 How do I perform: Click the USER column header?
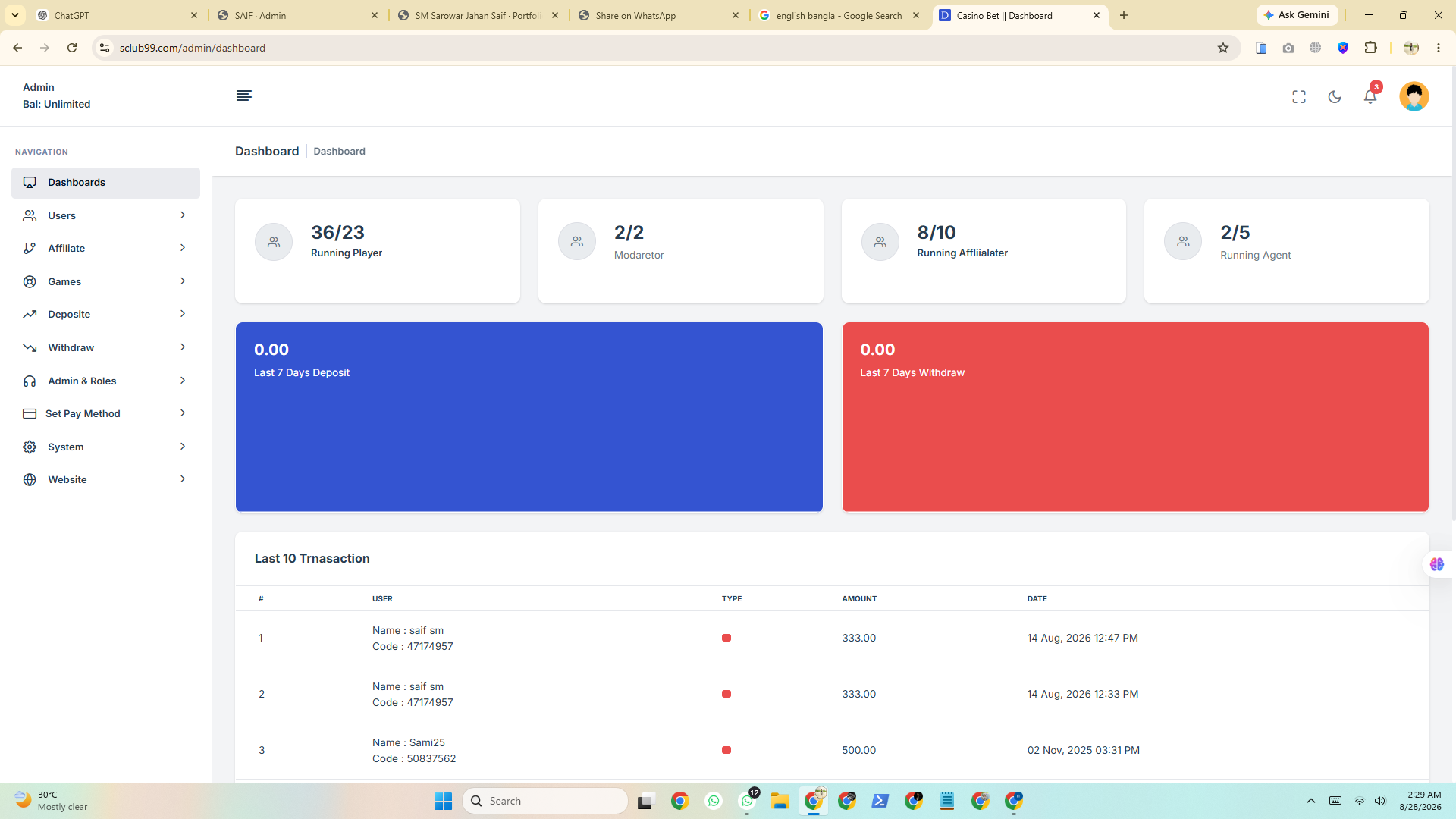click(382, 598)
